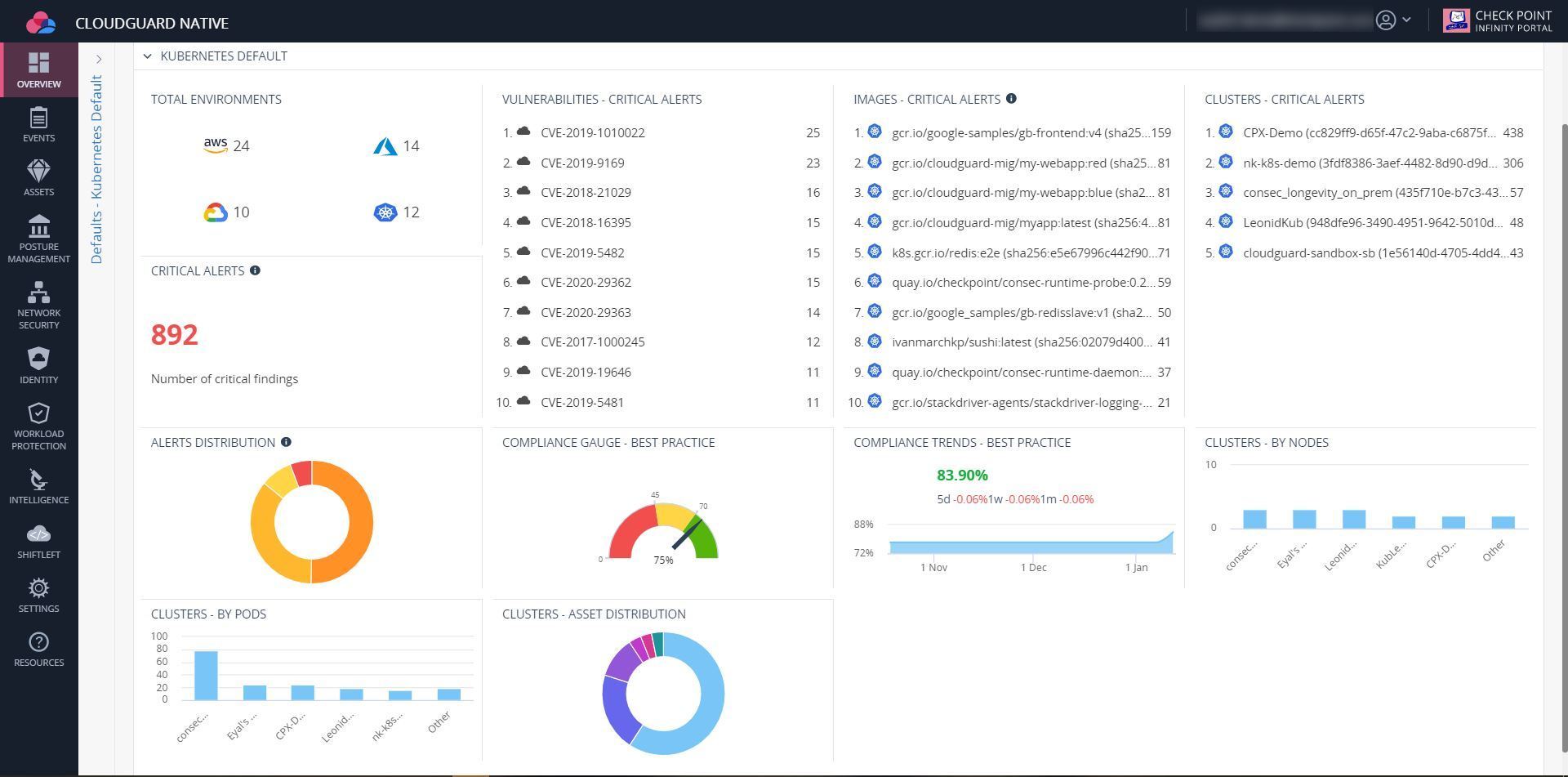Image resolution: width=1568 pixels, height=777 pixels.
Task: Select CVE-2019-5482 row
Action: coord(661,252)
